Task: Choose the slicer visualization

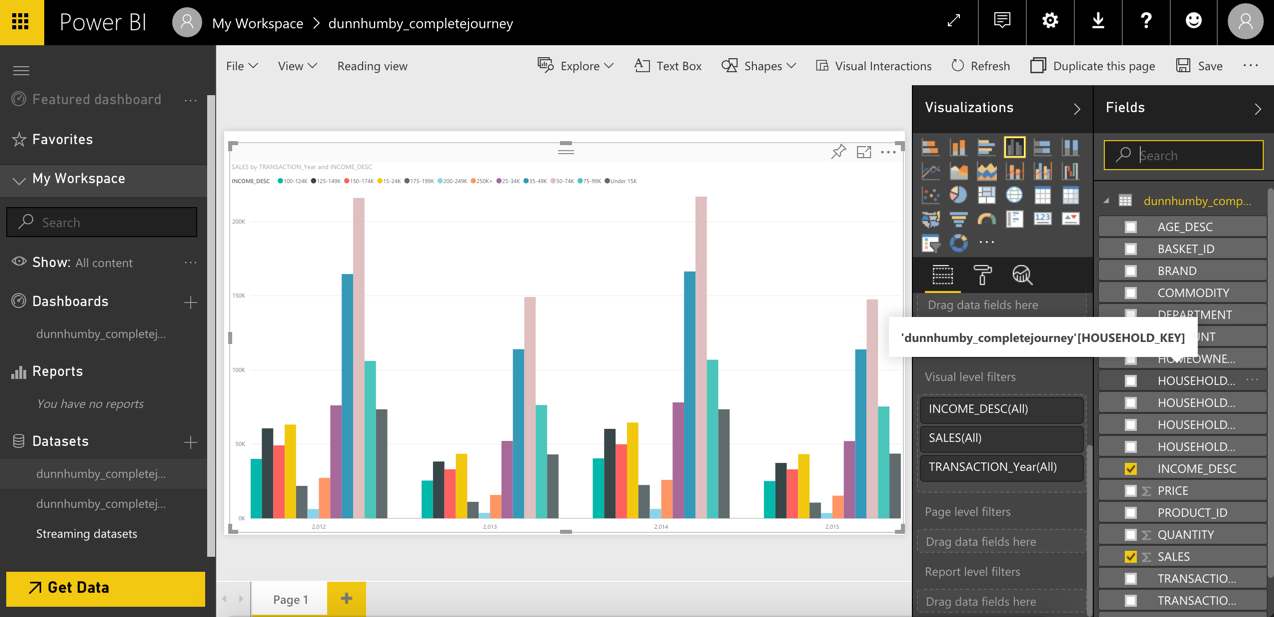Action: click(931, 243)
